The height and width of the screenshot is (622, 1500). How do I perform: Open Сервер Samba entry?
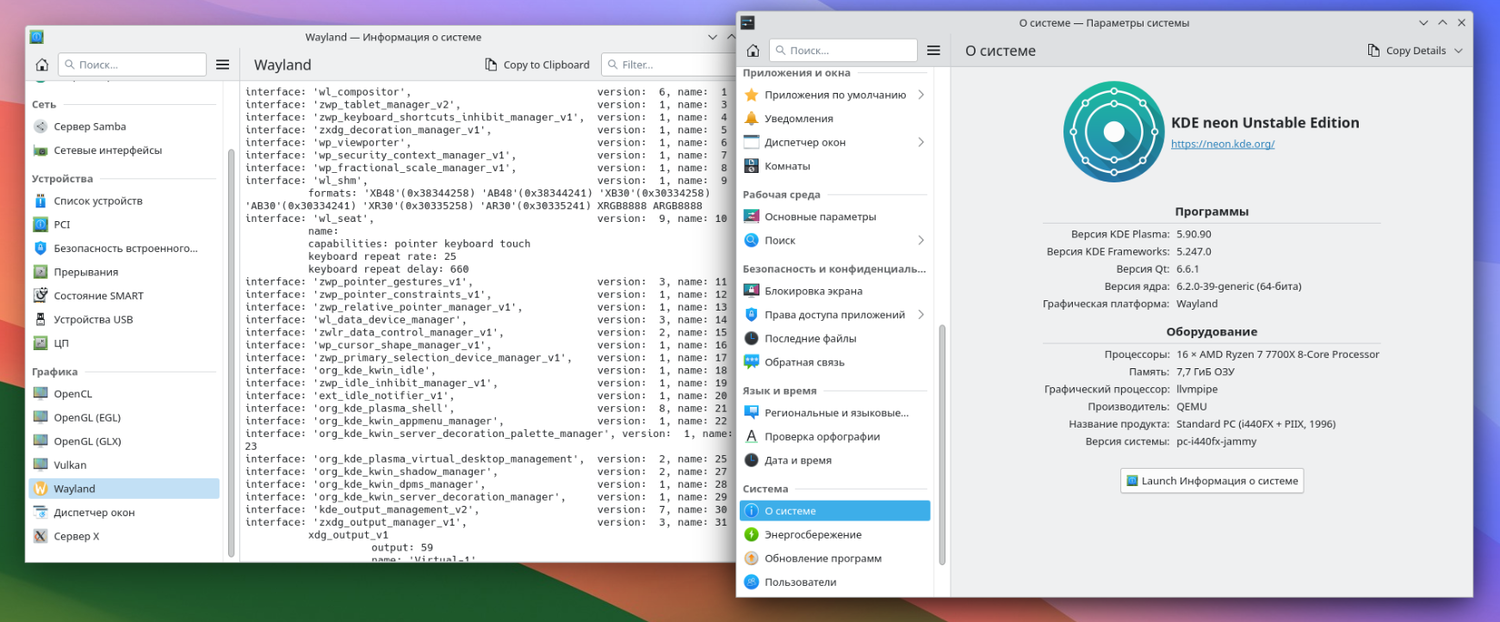(124, 126)
